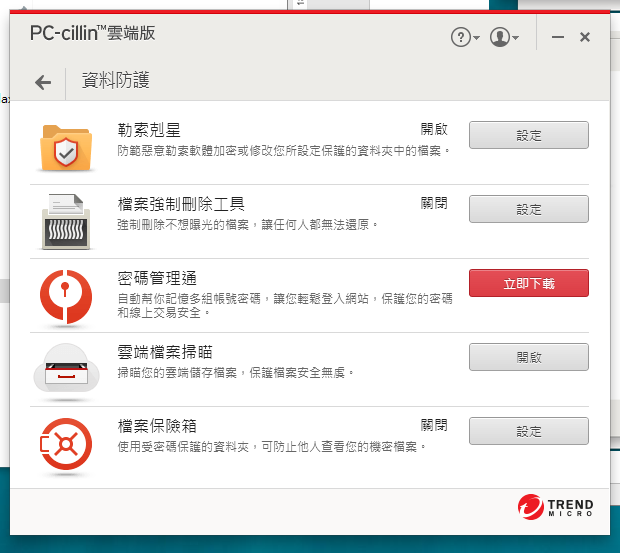Click 開啟 button for 雲端檔案掃瞄
This screenshot has width=620, height=553.
tap(529, 357)
